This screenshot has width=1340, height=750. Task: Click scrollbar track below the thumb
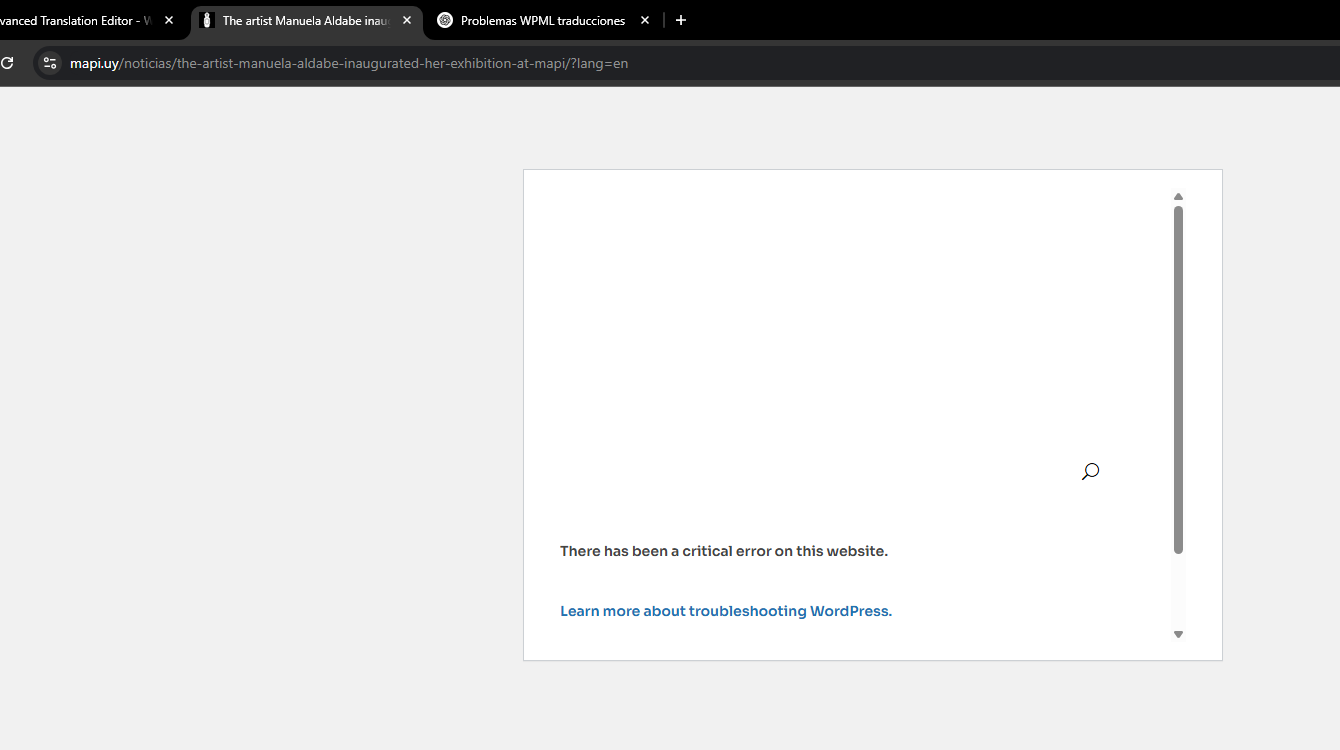click(1178, 590)
